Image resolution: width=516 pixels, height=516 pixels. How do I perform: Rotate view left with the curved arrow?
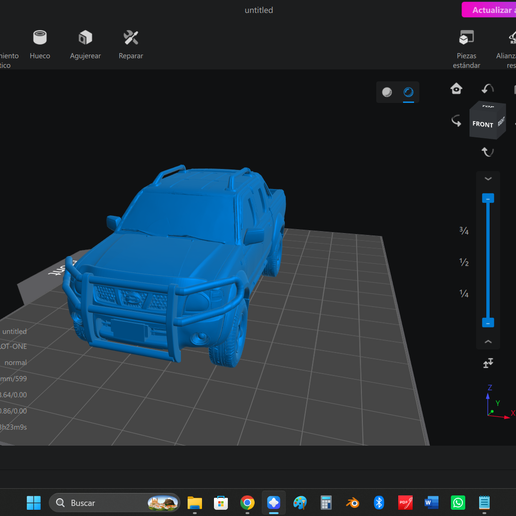(x=456, y=121)
